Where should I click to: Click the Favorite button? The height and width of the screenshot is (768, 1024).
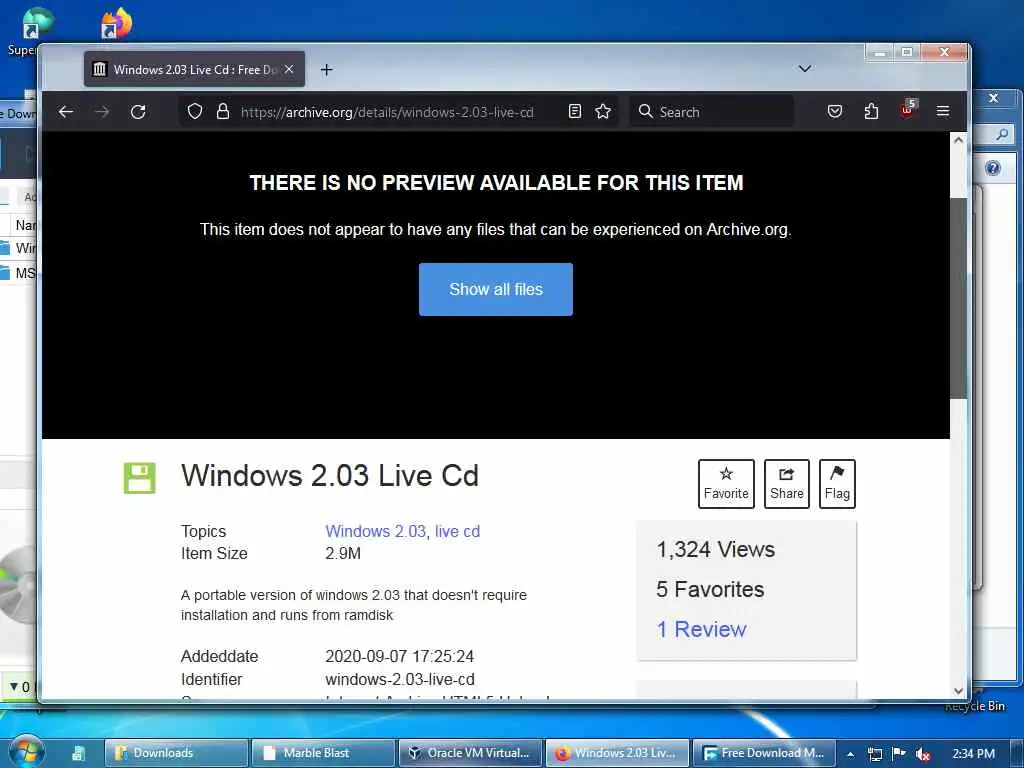click(x=726, y=484)
